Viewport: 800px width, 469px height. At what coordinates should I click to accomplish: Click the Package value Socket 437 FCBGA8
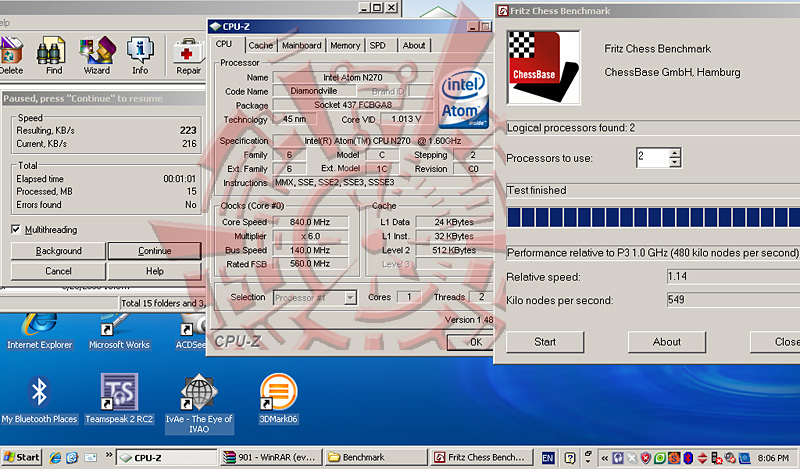click(x=353, y=105)
